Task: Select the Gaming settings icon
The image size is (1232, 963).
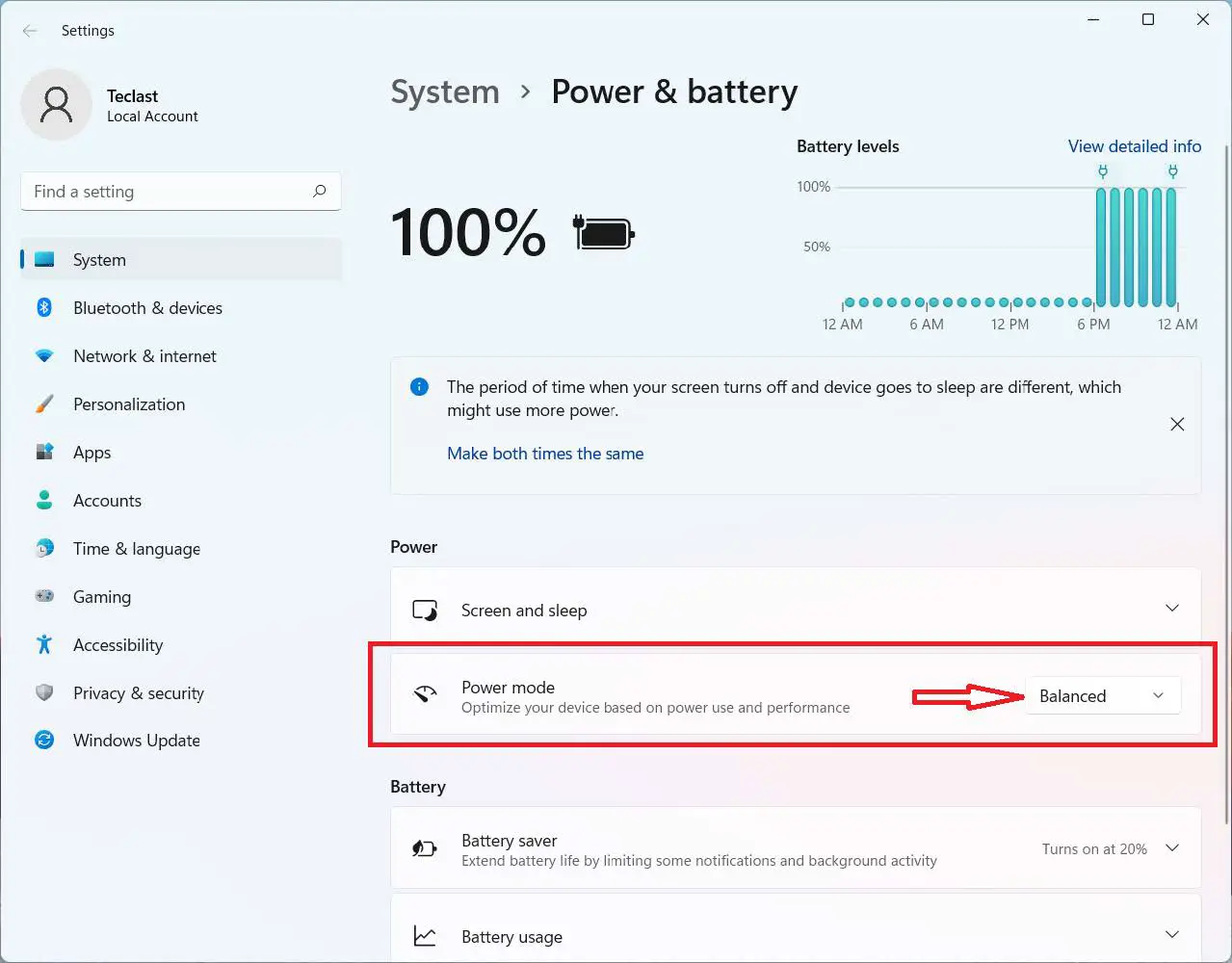Action: pos(44,596)
